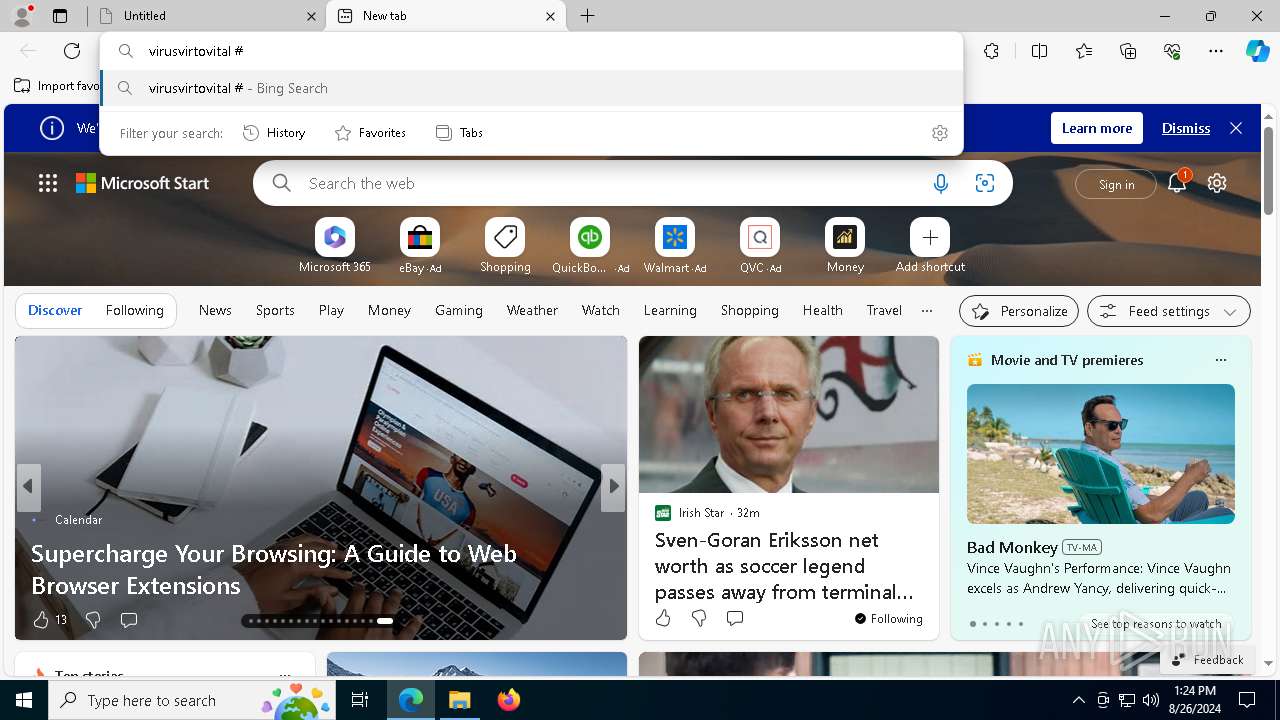Image resolution: width=1280 pixels, height=720 pixels.
Task: Click the Sign in button
Action: click(x=1116, y=184)
